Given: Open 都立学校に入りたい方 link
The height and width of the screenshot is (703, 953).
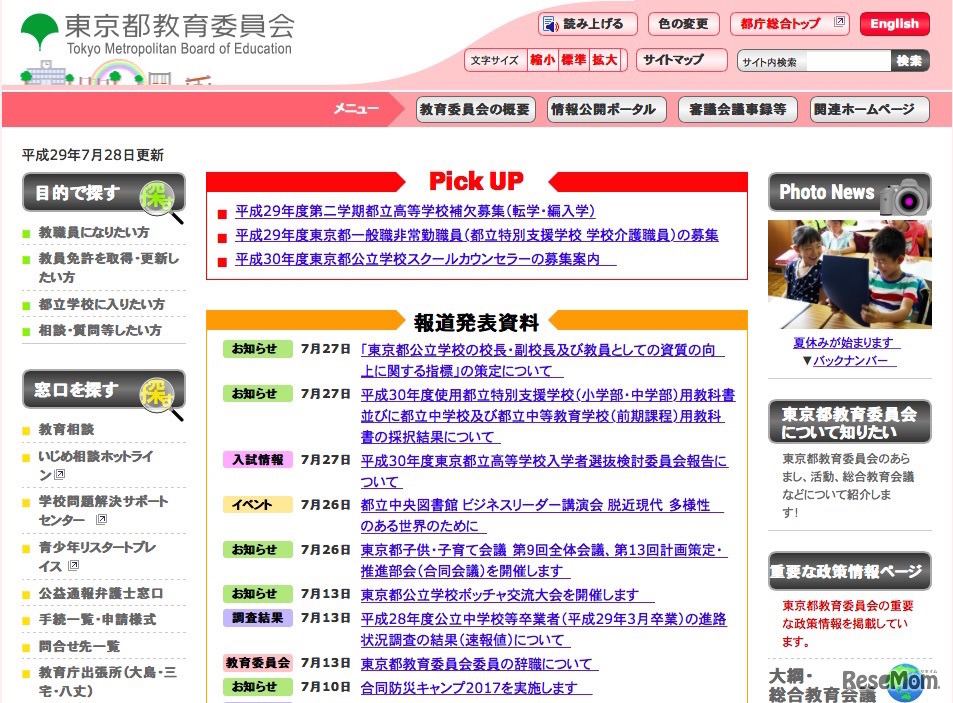Looking at the screenshot, I should click(x=101, y=304).
